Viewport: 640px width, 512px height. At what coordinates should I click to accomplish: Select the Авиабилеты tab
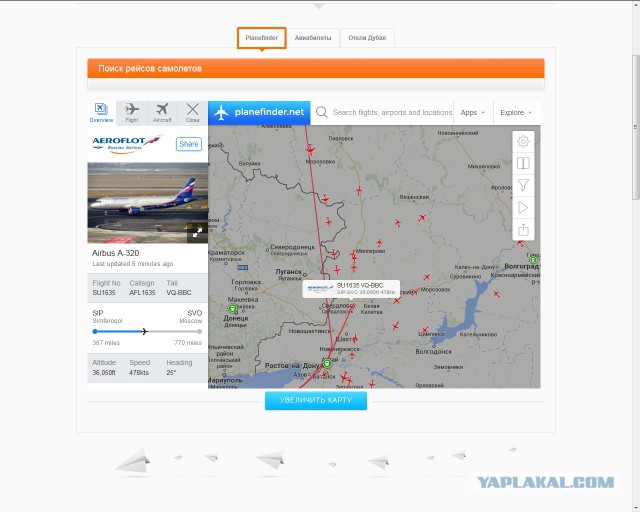pyautogui.click(x=313, y=38)
